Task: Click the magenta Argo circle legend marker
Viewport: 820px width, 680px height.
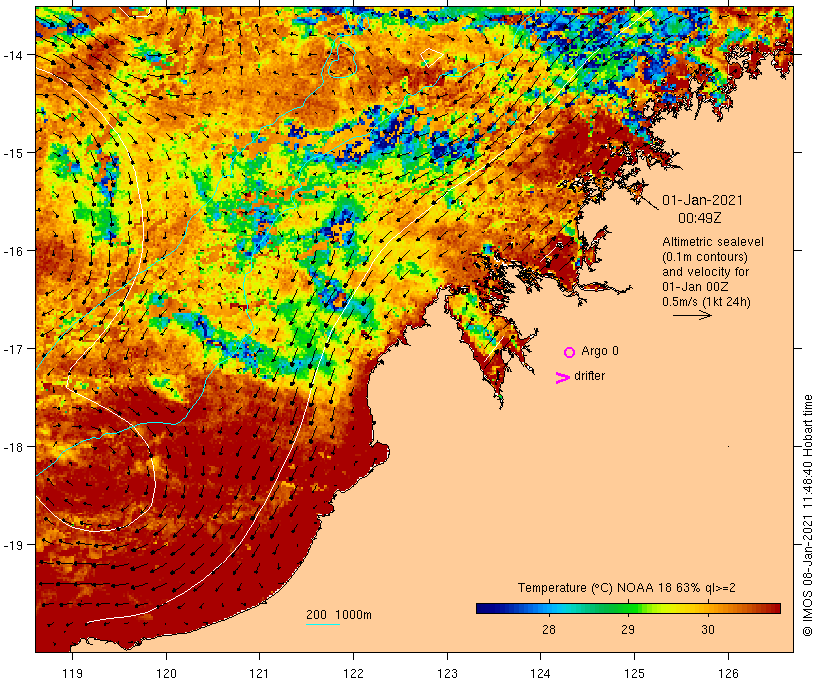Action: [x=569, y=352]
